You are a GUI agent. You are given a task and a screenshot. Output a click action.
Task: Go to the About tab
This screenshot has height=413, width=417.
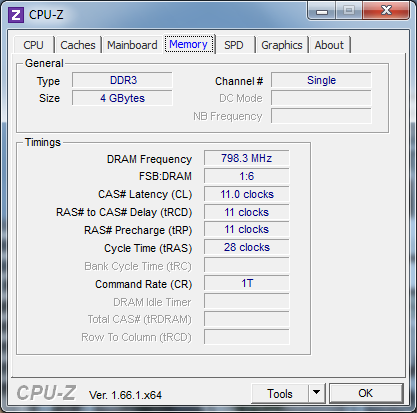[329, 45]
